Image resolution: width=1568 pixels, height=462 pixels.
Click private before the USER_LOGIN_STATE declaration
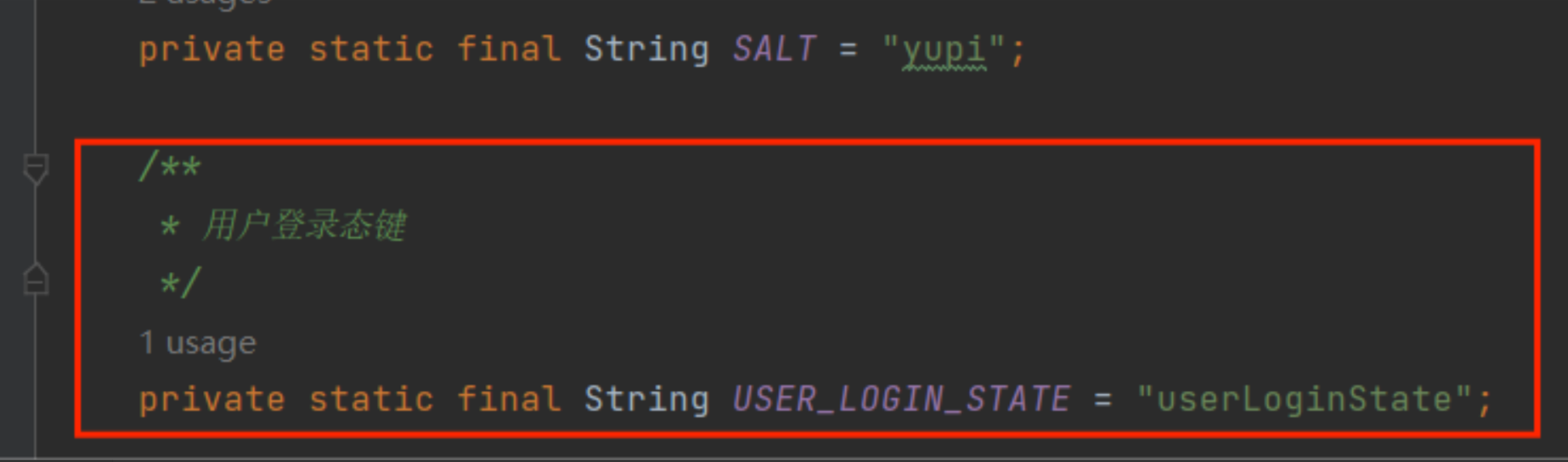pos(212,400)
